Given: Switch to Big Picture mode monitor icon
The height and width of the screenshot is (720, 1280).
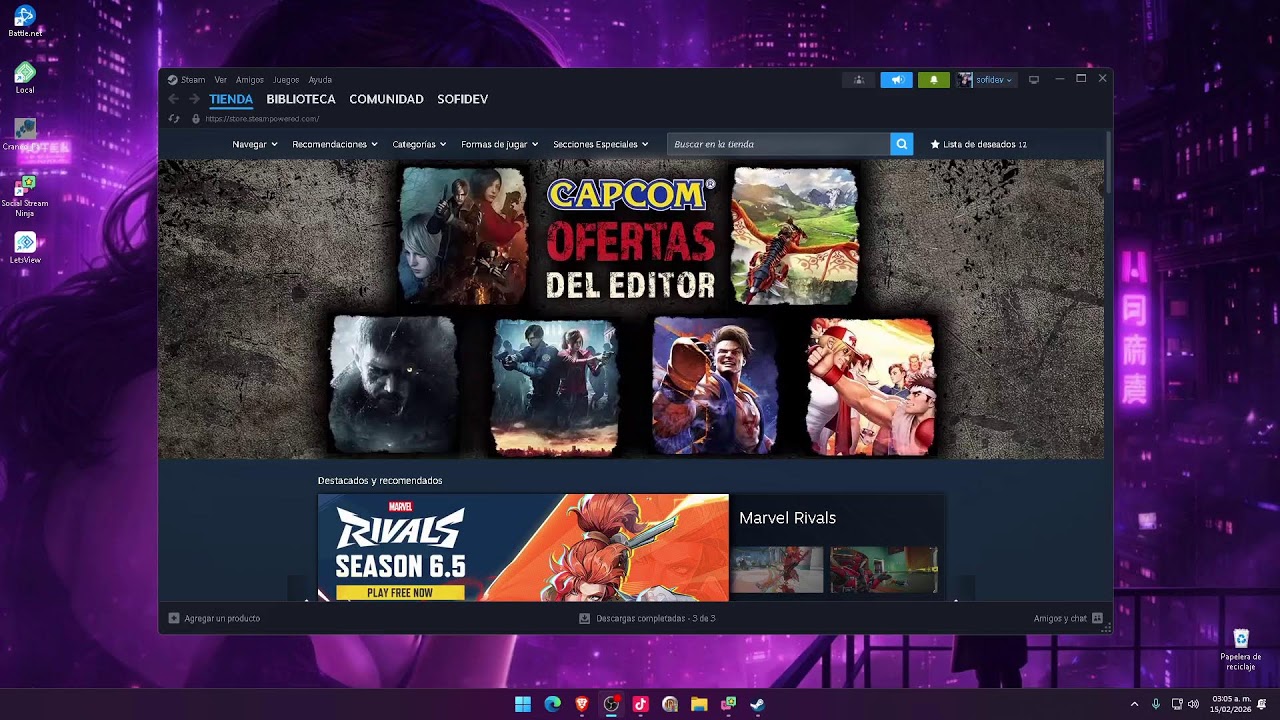Looking at the screenshot, I should (1034, 80).
